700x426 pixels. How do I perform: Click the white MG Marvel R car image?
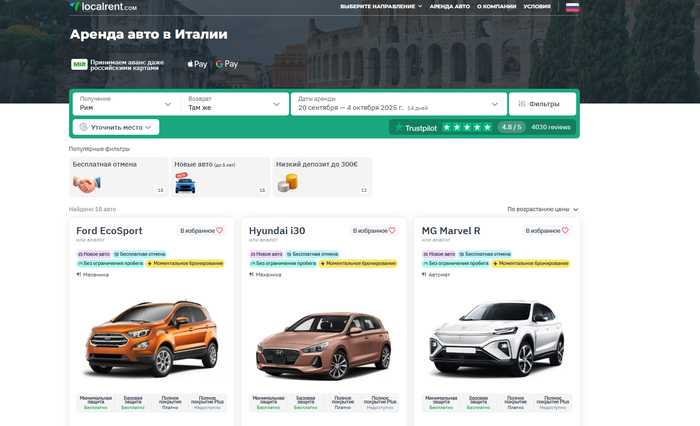coord(496,338)
